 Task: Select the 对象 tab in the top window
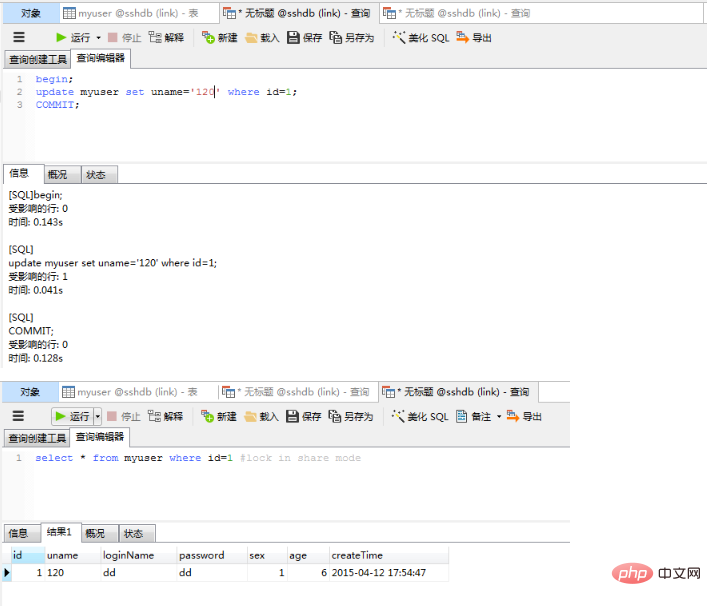31,13
